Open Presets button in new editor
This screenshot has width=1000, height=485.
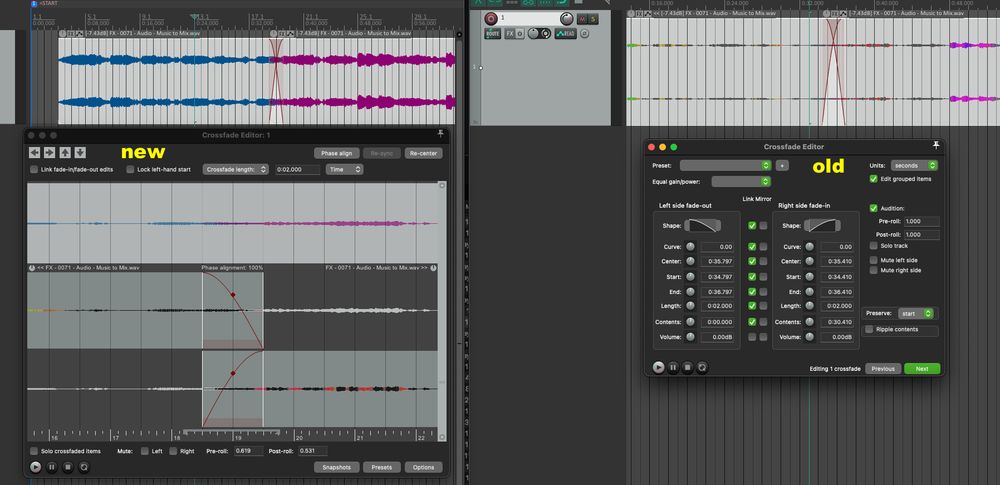click(382, 467)
